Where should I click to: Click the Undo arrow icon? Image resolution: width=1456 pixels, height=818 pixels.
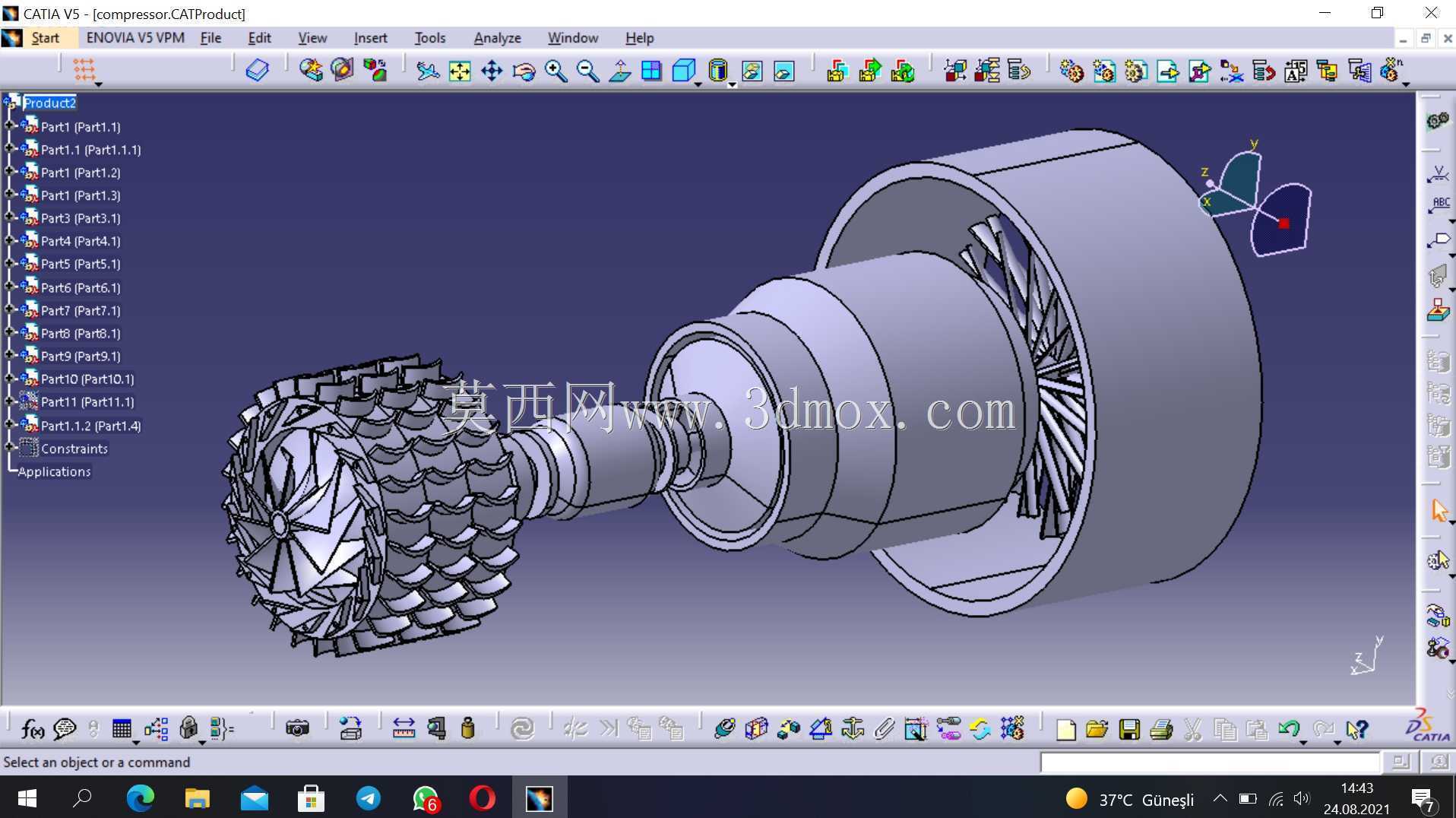tap(1289, 729)
